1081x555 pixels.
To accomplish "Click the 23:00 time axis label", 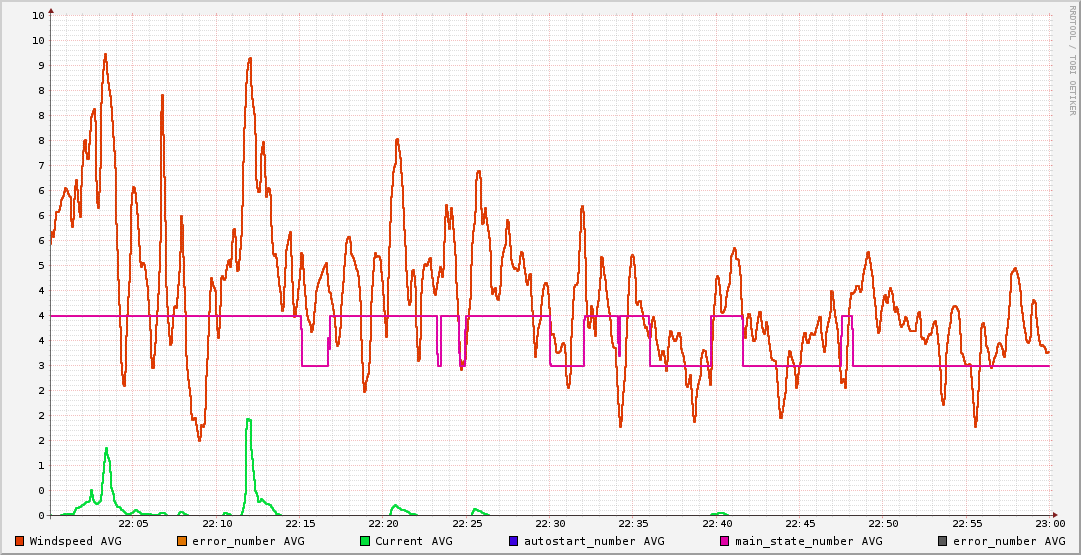I will (1049, 524).
